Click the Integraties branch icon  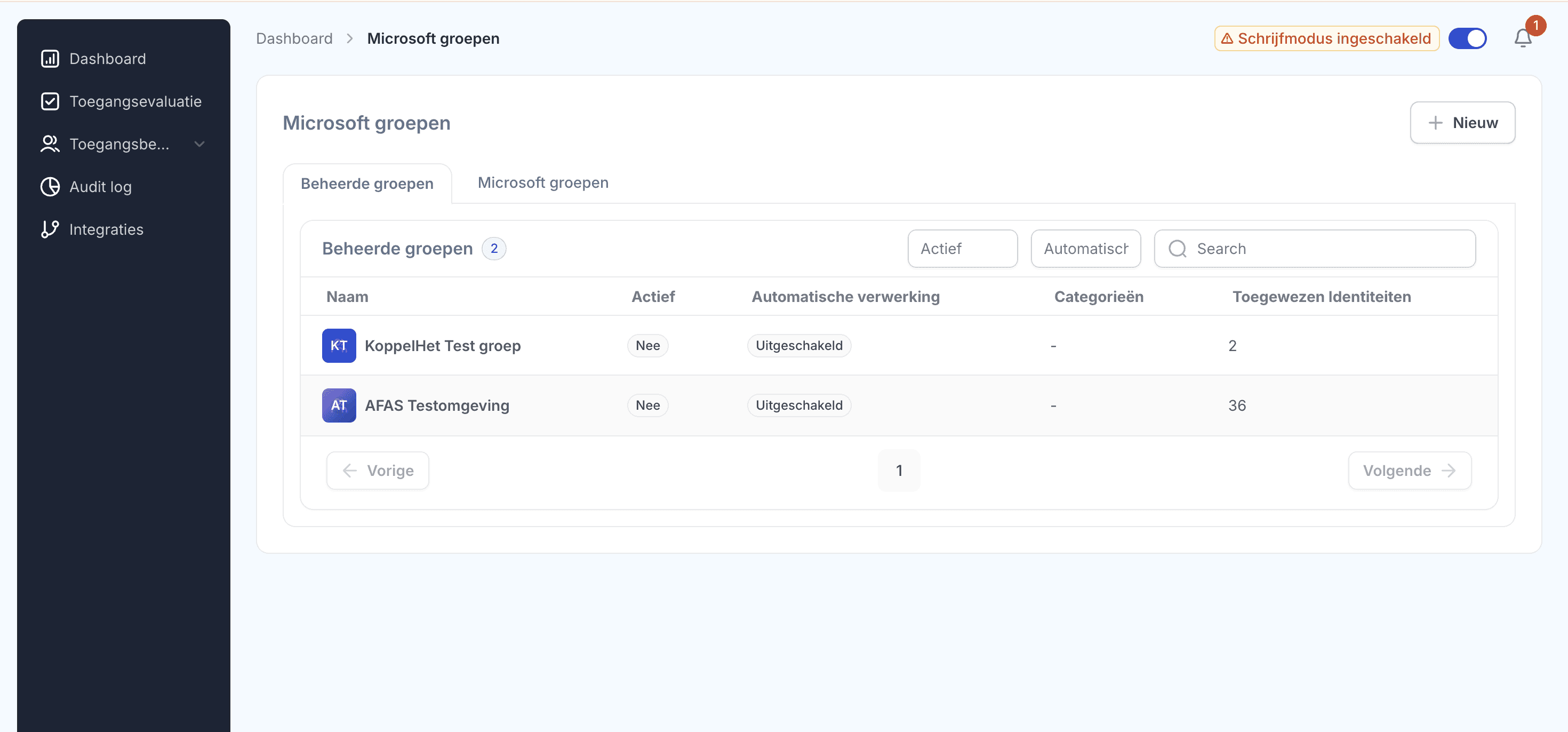[x=50, y=229]
